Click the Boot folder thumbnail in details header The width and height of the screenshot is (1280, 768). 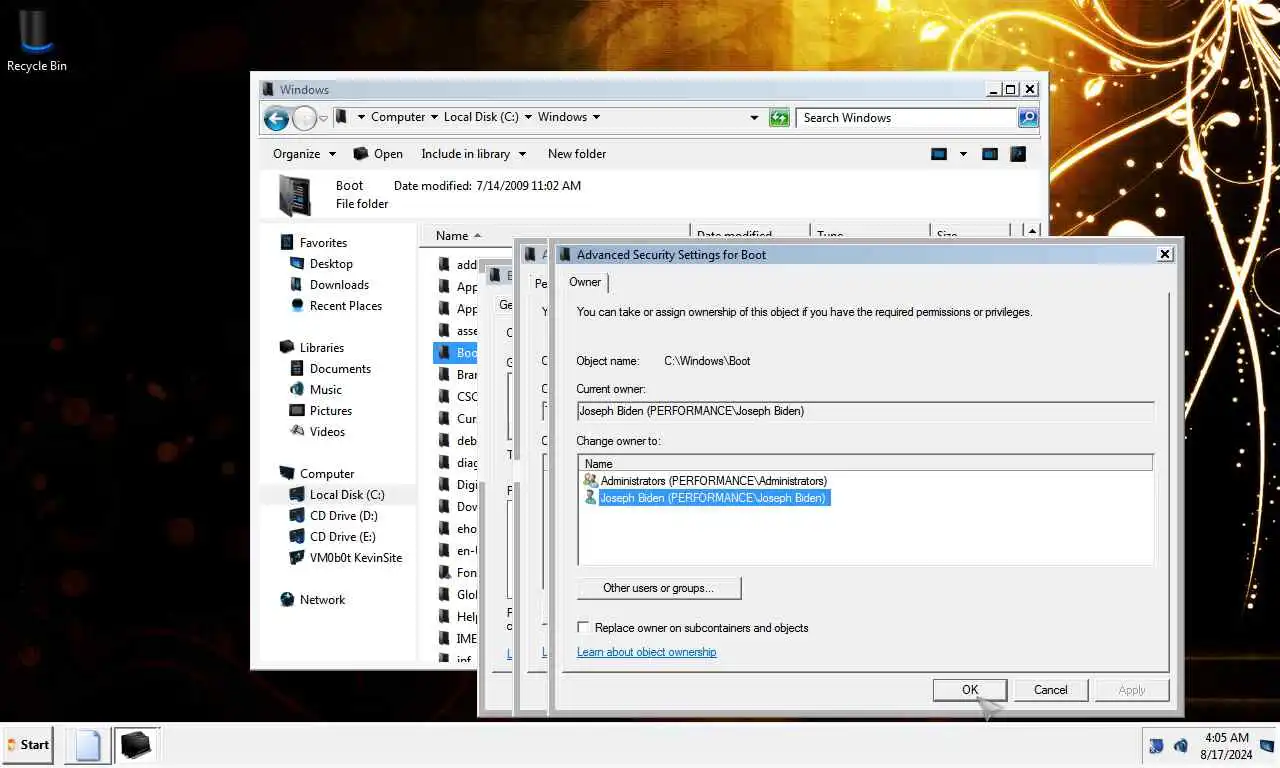(296, 195)
